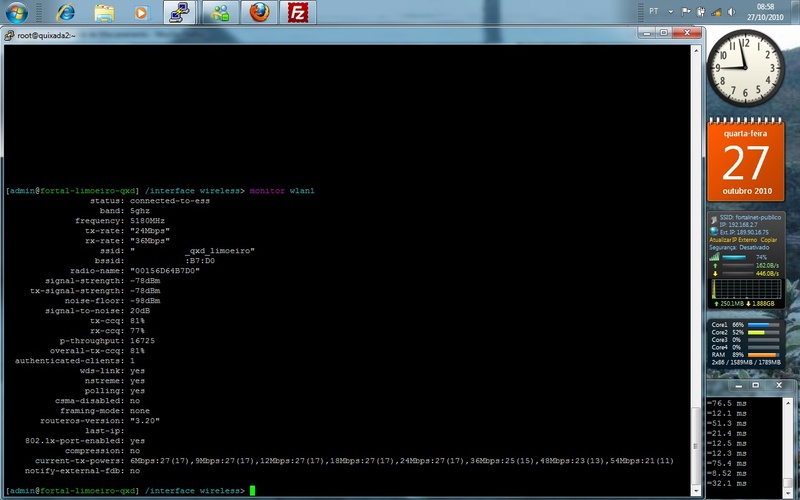Click the globe icon beside Ext. IP
800x500 pixels.
coord(714,232)
